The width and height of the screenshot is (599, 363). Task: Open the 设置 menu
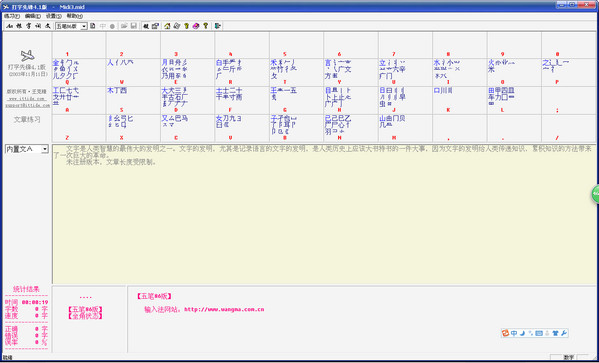tap(53, 16)
